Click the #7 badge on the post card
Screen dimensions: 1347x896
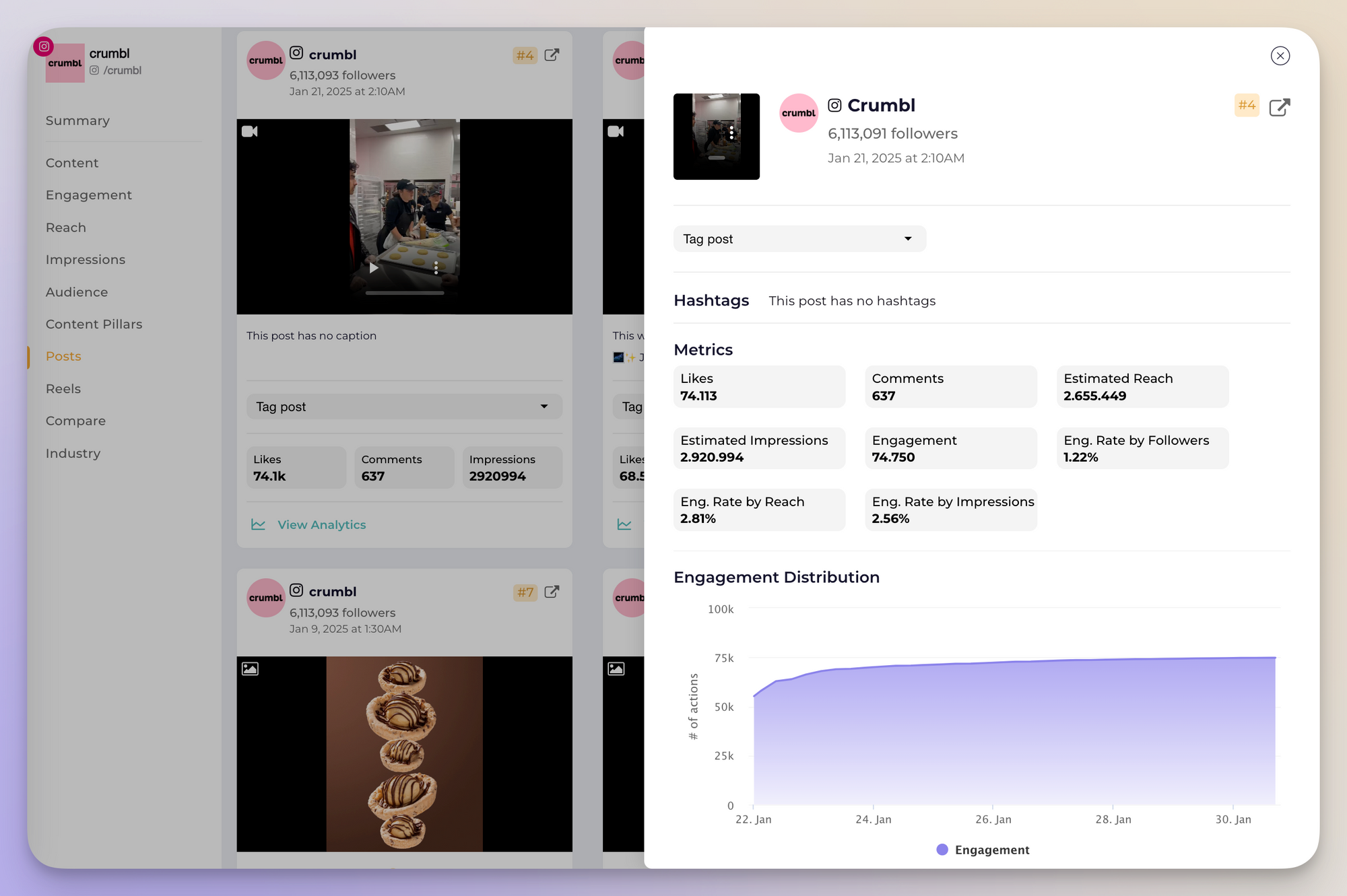525,592
